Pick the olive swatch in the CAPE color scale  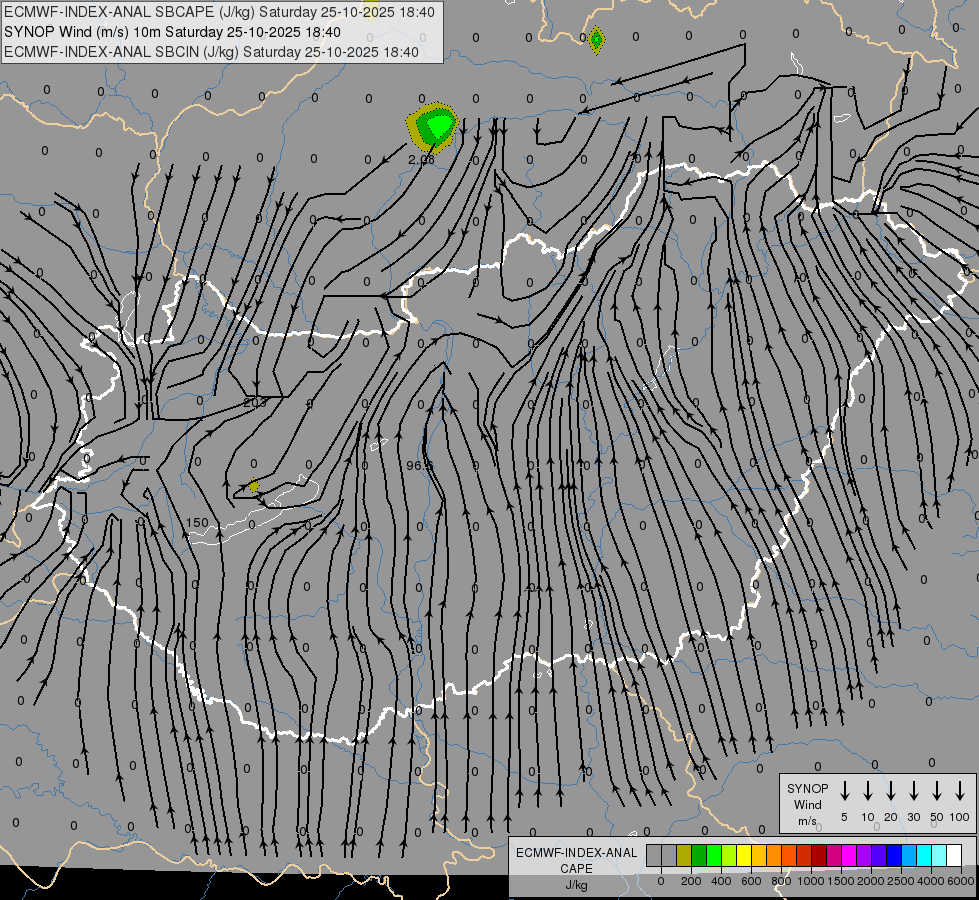(684, 856)
